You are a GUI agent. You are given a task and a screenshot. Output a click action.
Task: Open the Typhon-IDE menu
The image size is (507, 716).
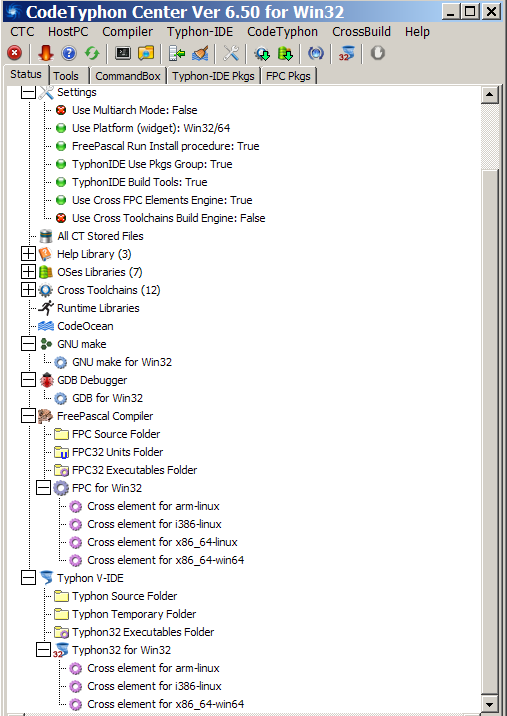[200, 32]
